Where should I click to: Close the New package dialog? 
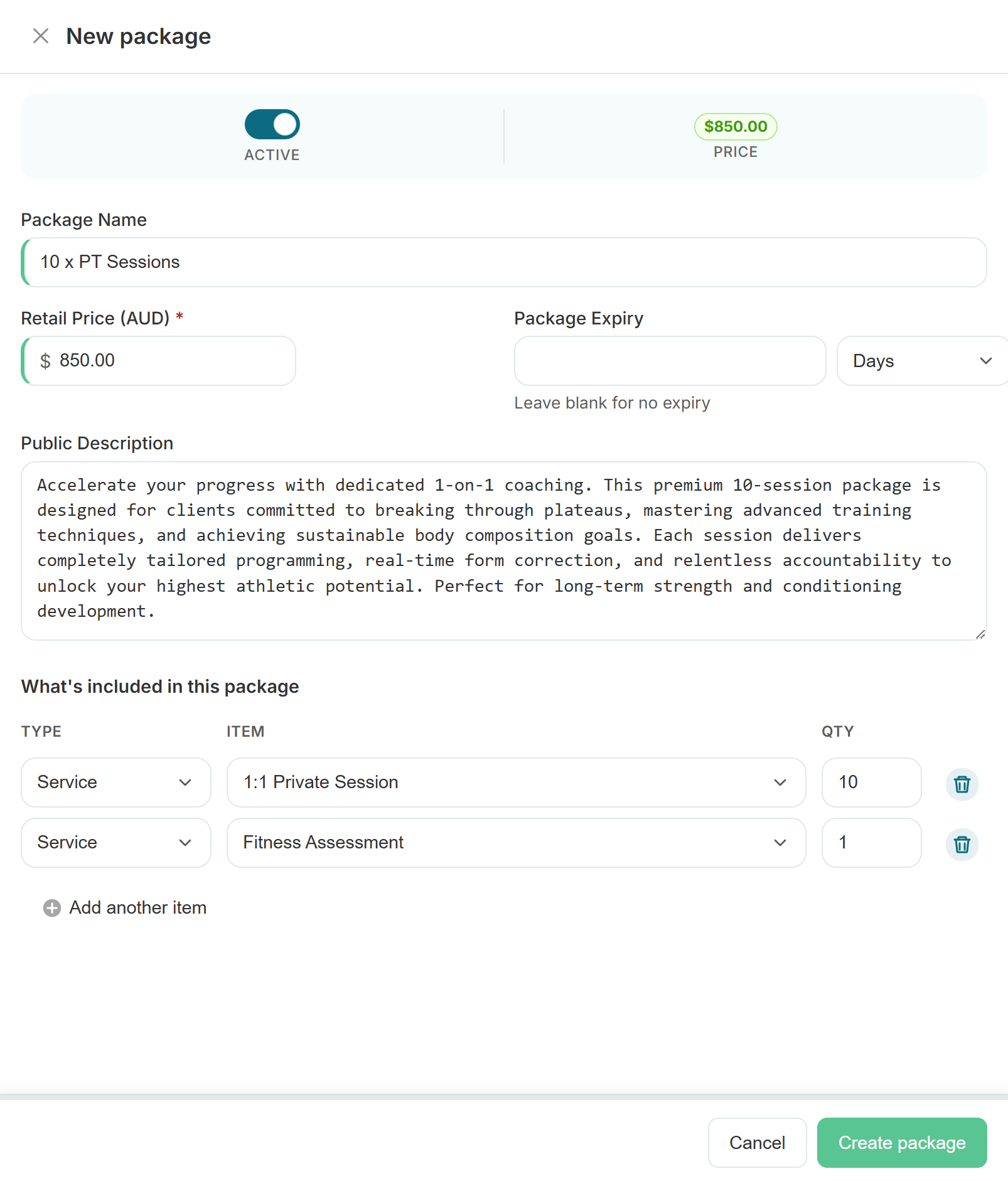(x=41, y=36)
